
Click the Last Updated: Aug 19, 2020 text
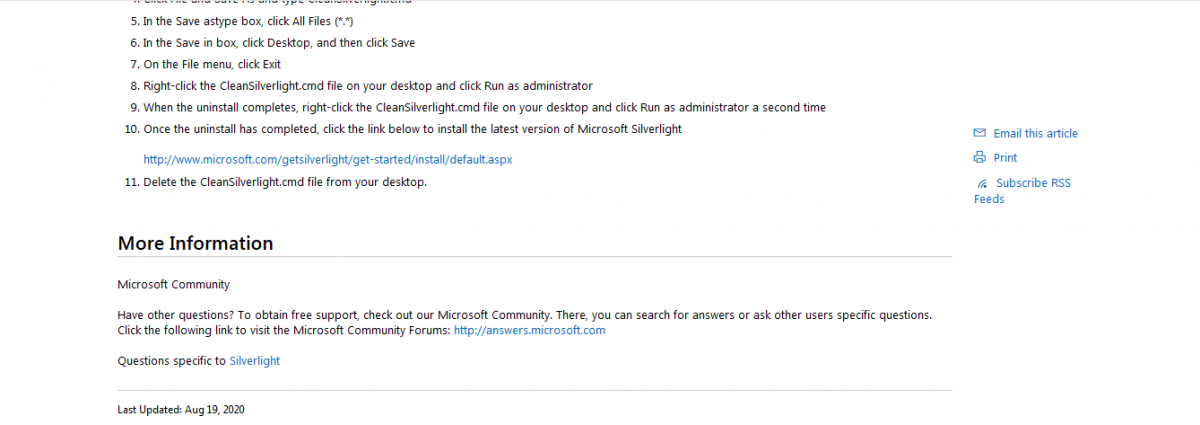coord(181,410)
